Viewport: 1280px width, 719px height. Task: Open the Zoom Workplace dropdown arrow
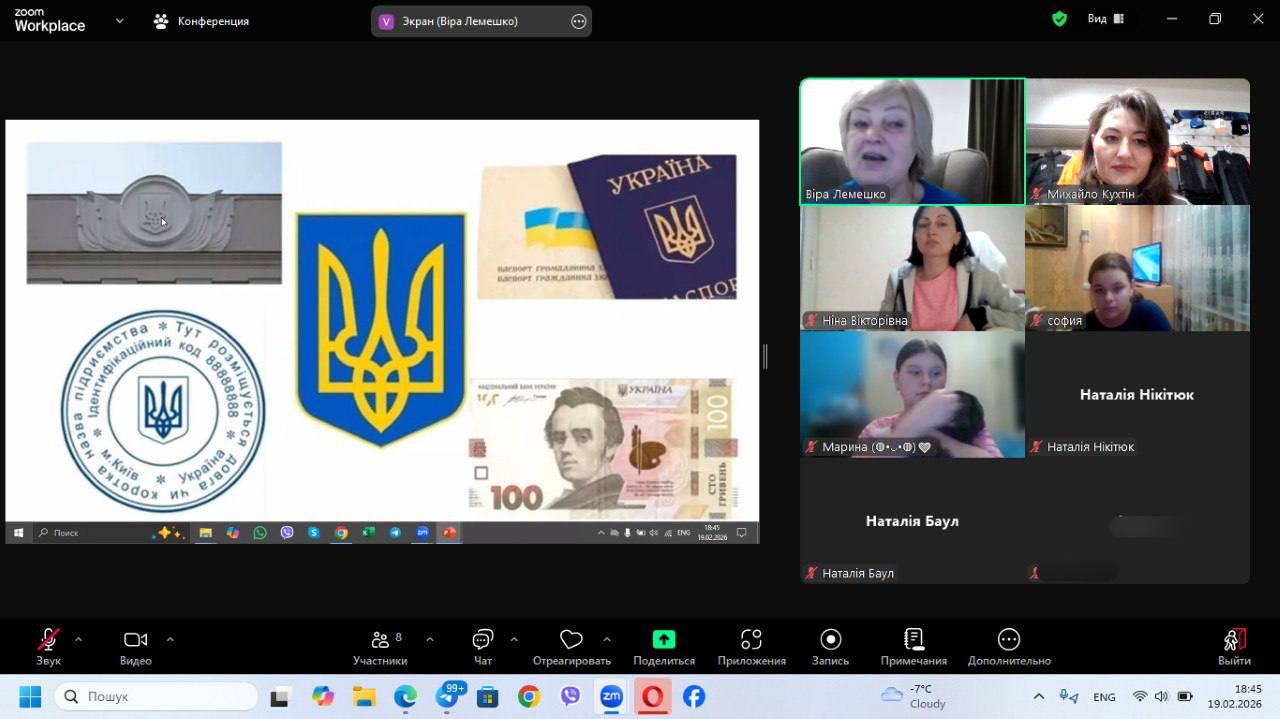pyautogui.click(x=120, y=20)
